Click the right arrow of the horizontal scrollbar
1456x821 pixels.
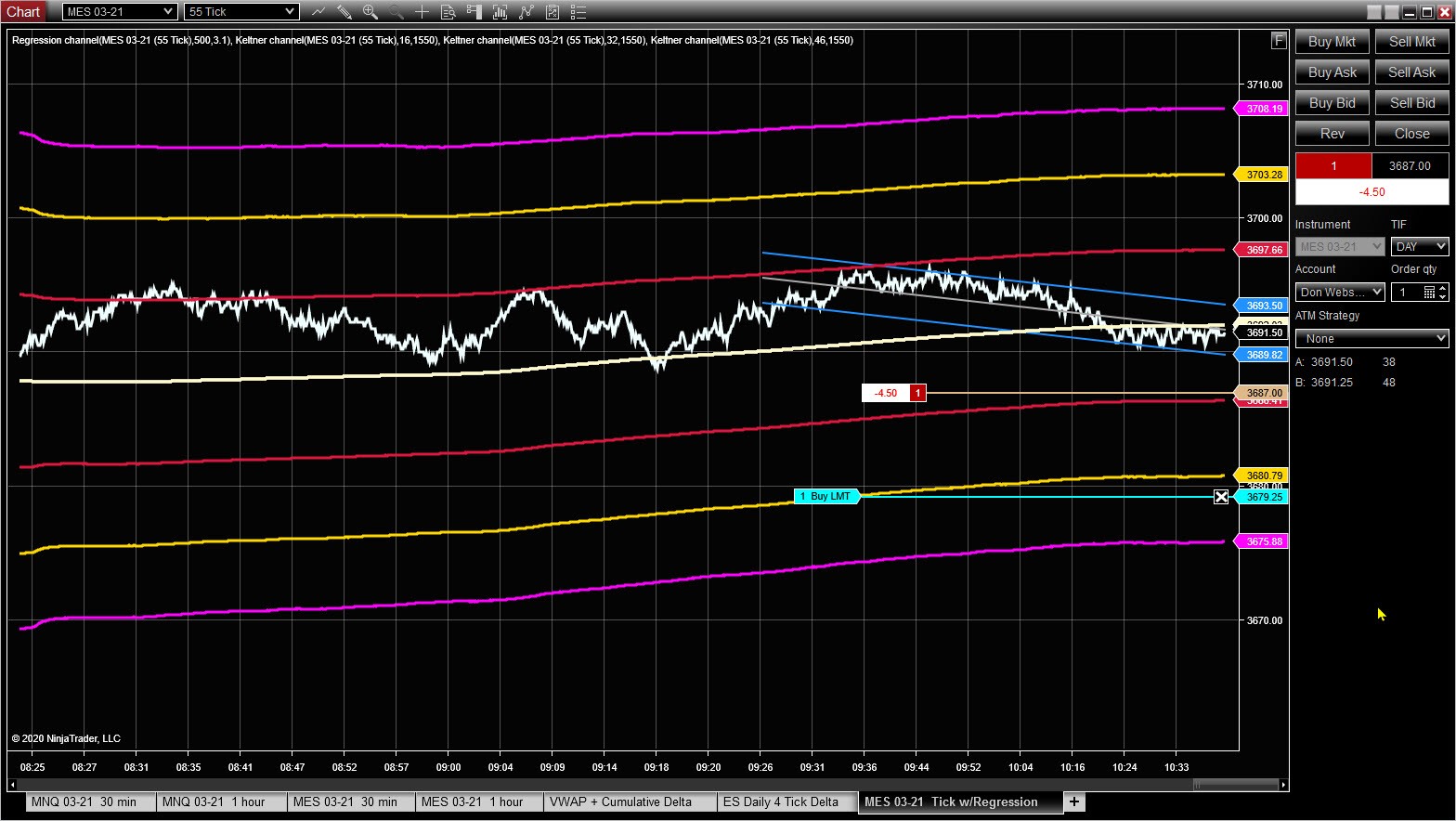click(x=1283, y=786)
